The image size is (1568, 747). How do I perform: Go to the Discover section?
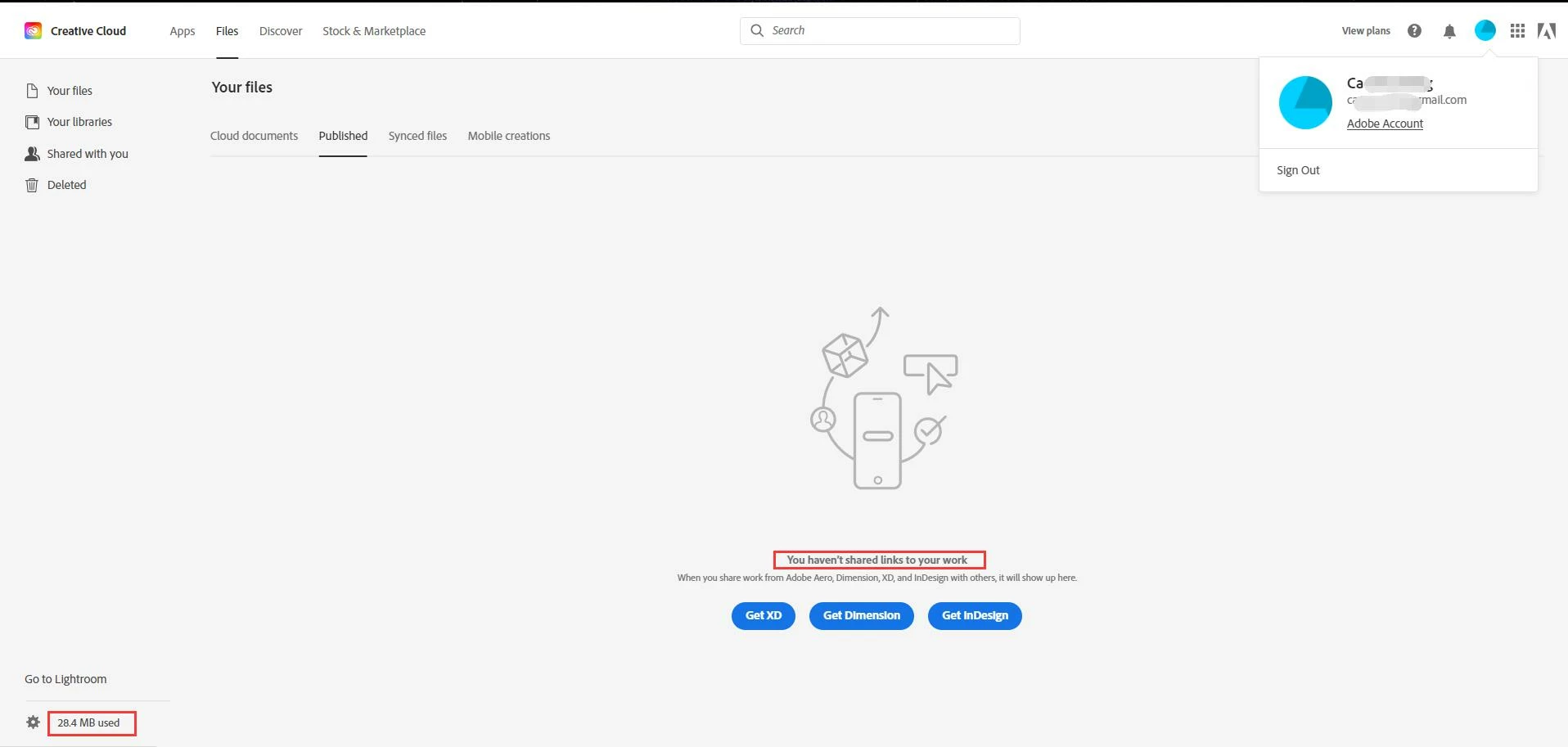click(281, 31)
